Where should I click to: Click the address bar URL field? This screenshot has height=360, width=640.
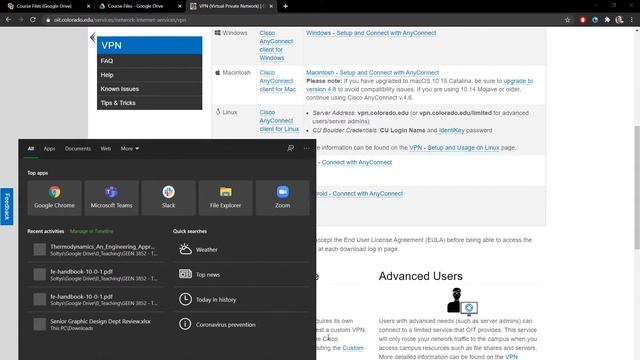302,20
